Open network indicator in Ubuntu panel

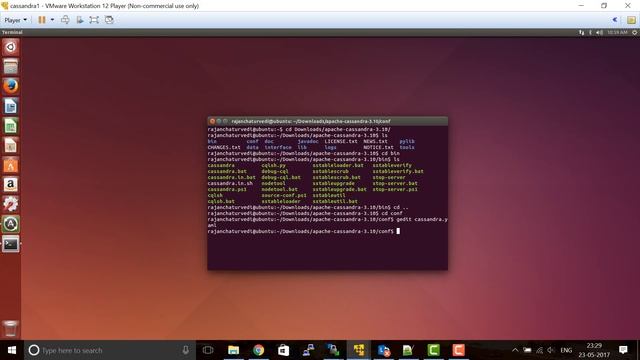(x=581, y=32)
